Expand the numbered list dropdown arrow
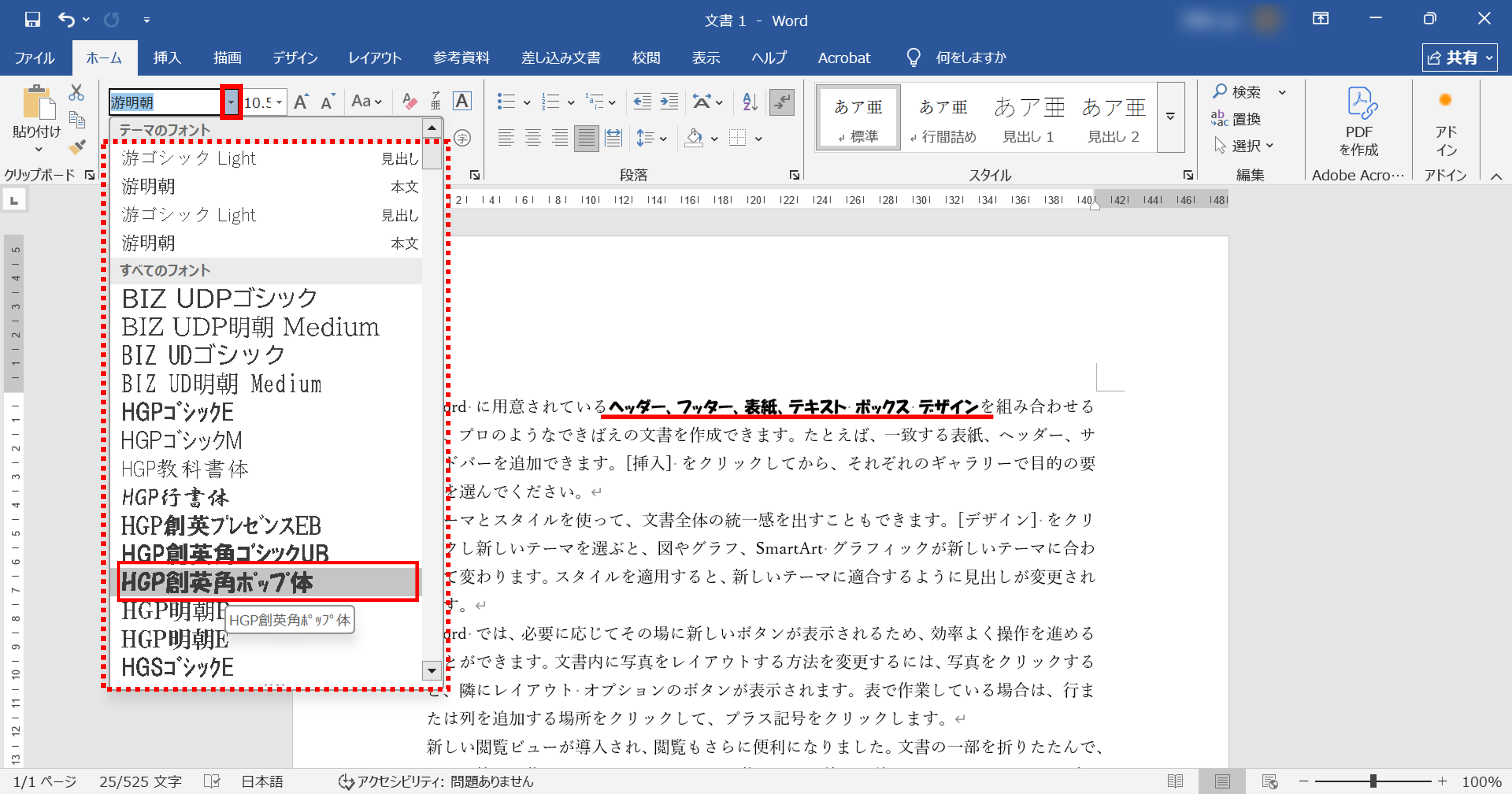The height and width of the screenshot is (794, 1512). (x=570, y=103)
